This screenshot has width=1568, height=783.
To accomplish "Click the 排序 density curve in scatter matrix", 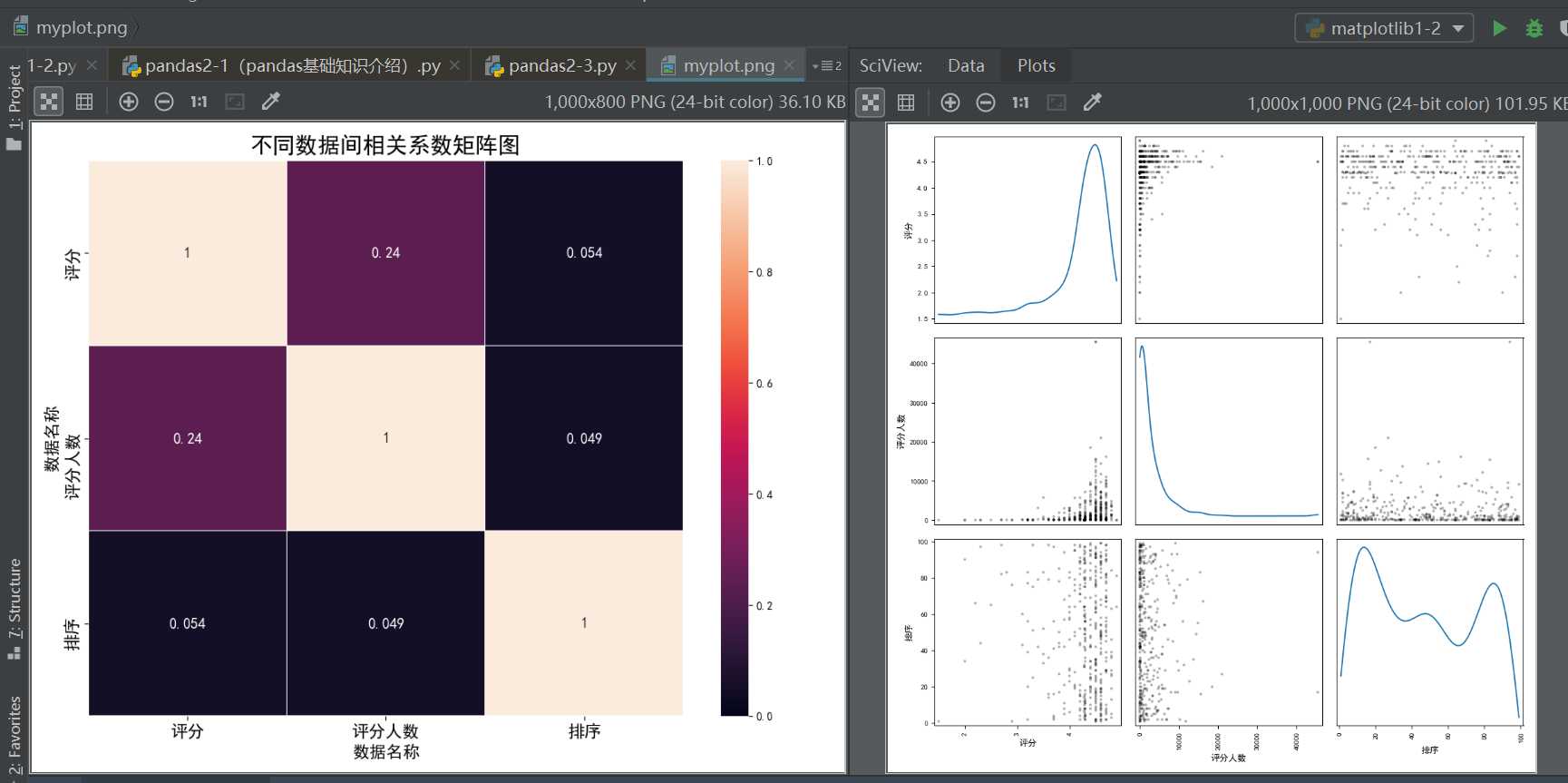I will [x=1430, y=631].
